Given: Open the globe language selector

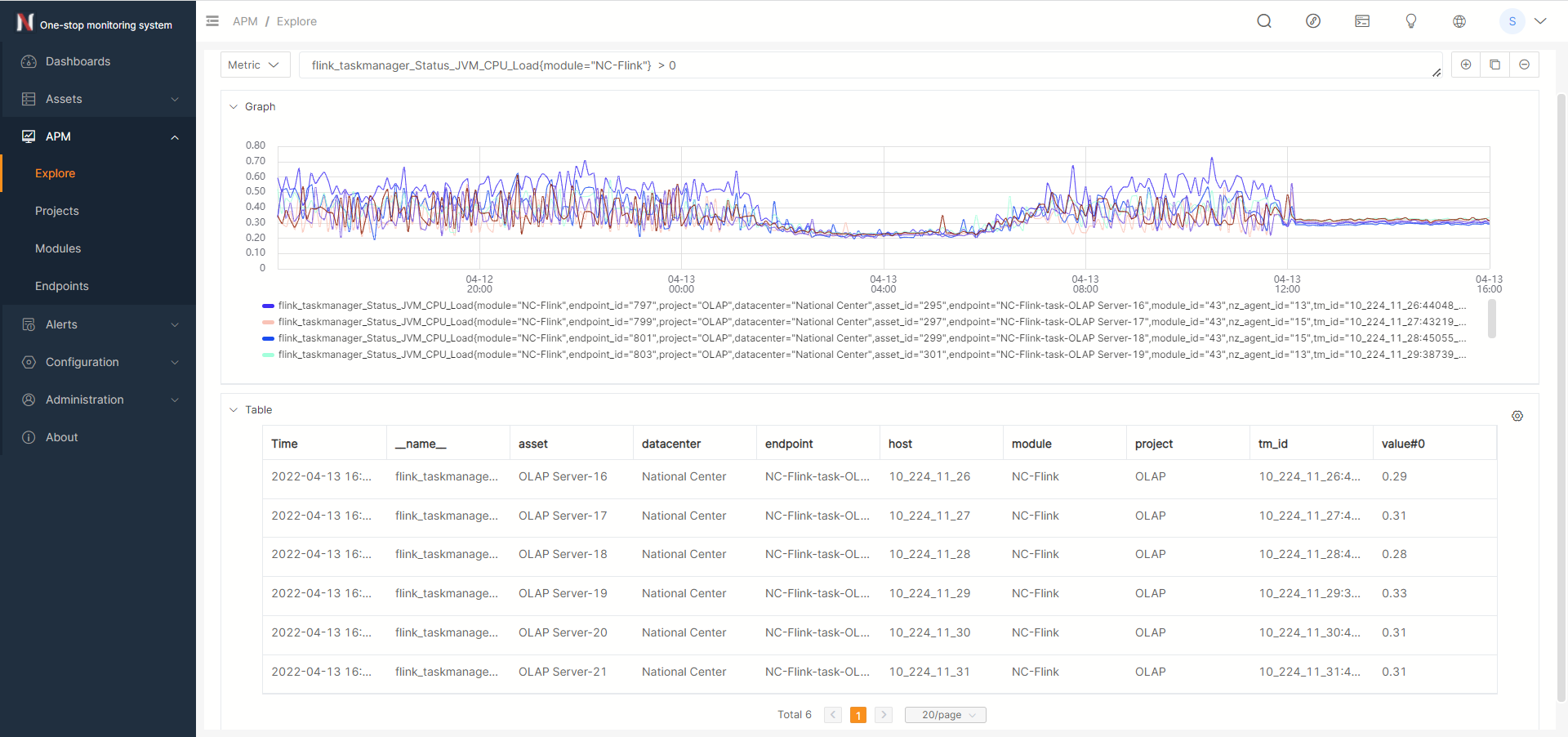Looking at the screenshot, I should [1459, 21].
